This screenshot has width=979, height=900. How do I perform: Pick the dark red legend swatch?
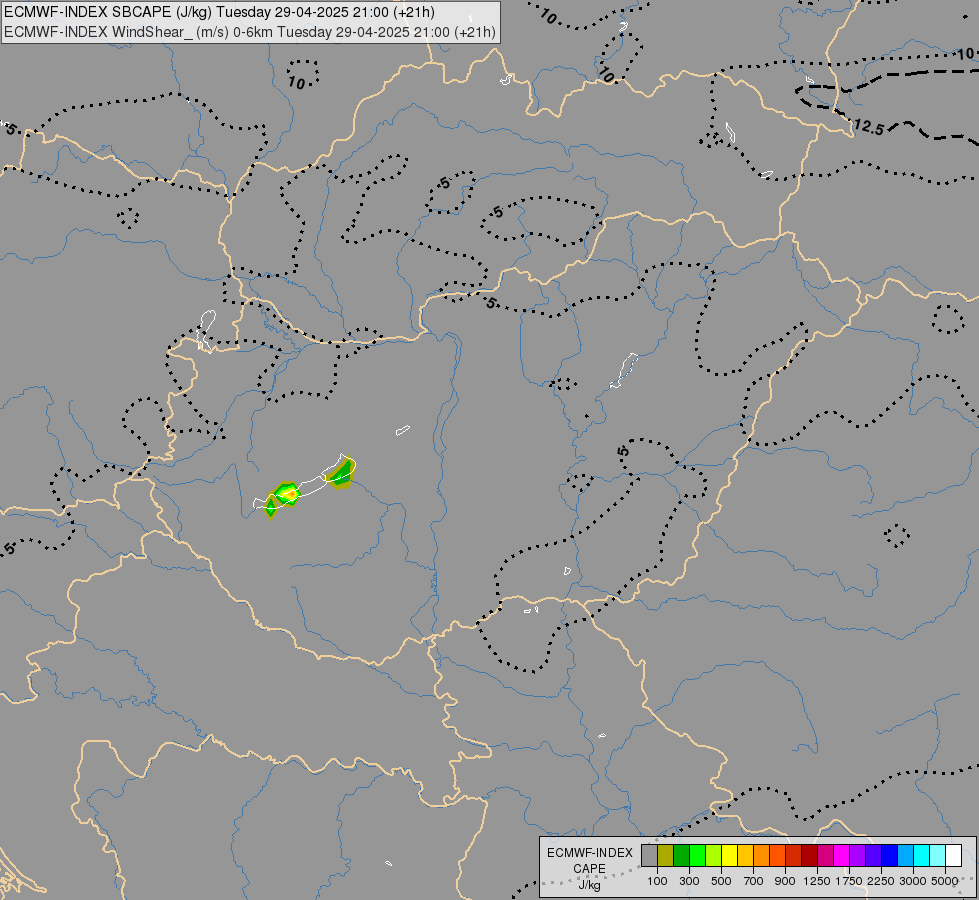click(x=809, y=856)
